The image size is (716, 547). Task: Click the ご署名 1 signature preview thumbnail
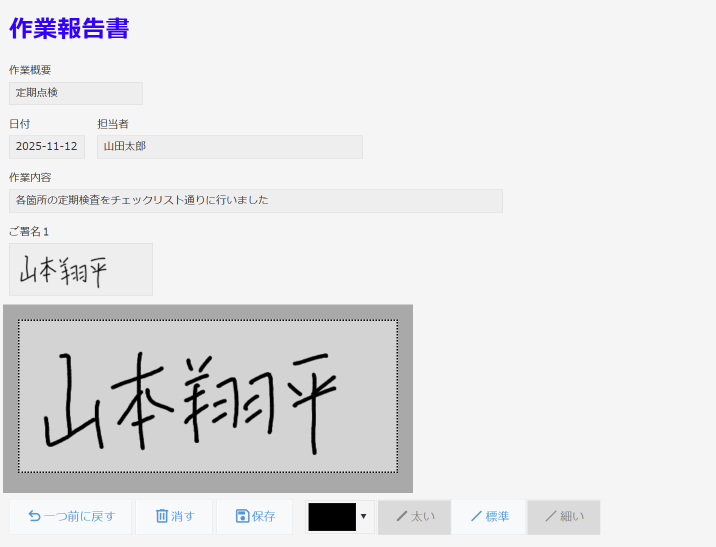[x=81, y=269]
